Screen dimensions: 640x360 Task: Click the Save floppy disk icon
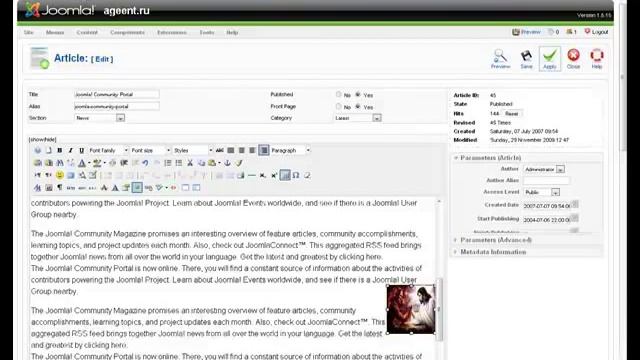coord(526,59)
